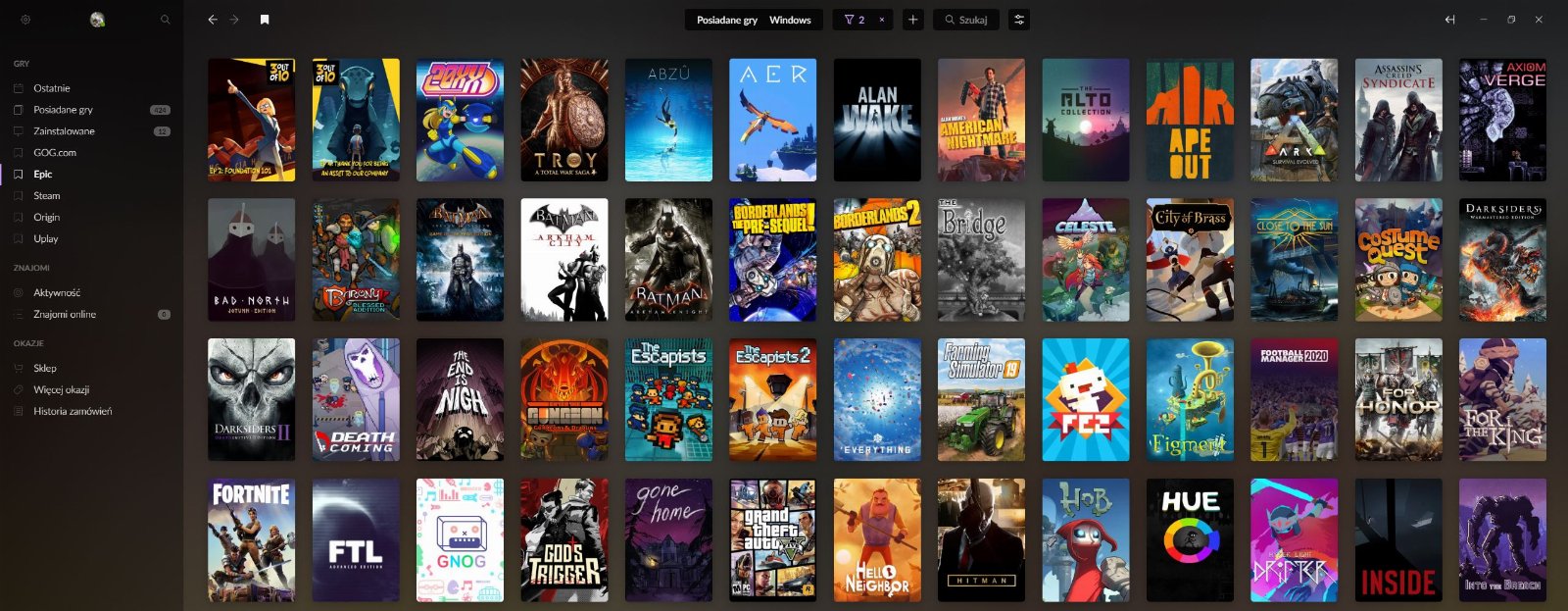Click the Posiadane gry chip in the top bar
1568x611 pixels.
click(x=726, y=20)
